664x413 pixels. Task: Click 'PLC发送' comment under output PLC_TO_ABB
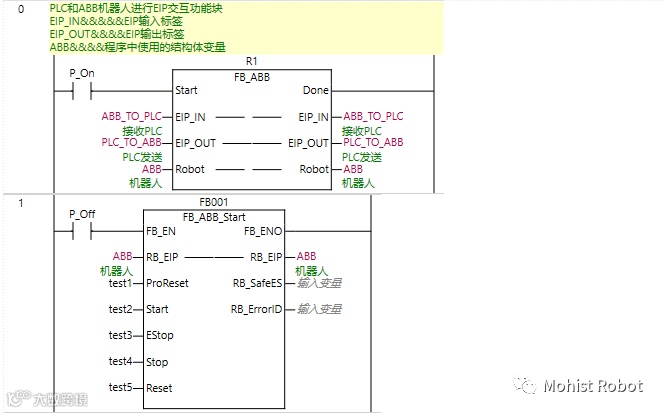[x=362, y=157]
